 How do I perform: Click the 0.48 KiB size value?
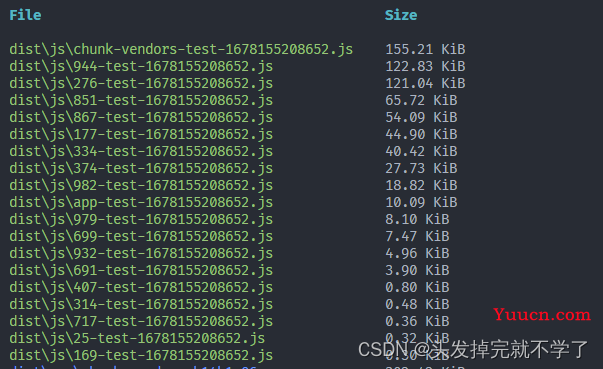tap(417, 304)
